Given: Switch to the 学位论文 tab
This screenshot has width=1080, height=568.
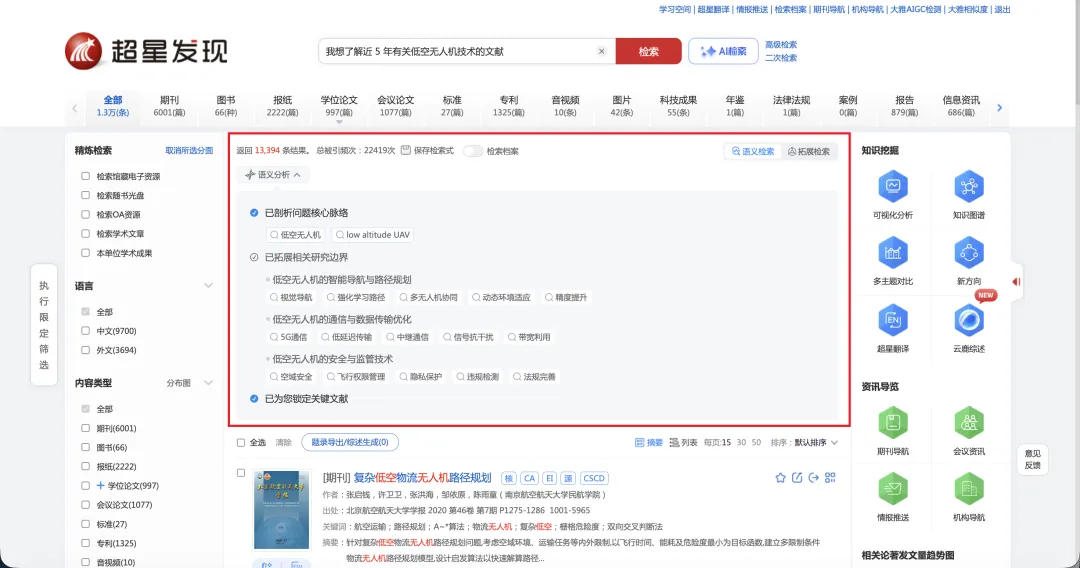Looking at the screenshot, I should (x=338, y=106).
